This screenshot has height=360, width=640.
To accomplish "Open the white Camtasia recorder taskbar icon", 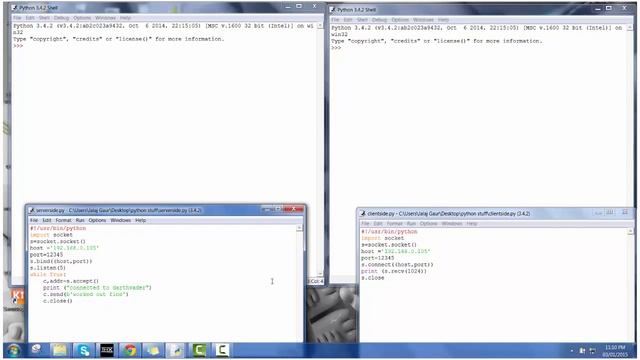I will (222, 350).
